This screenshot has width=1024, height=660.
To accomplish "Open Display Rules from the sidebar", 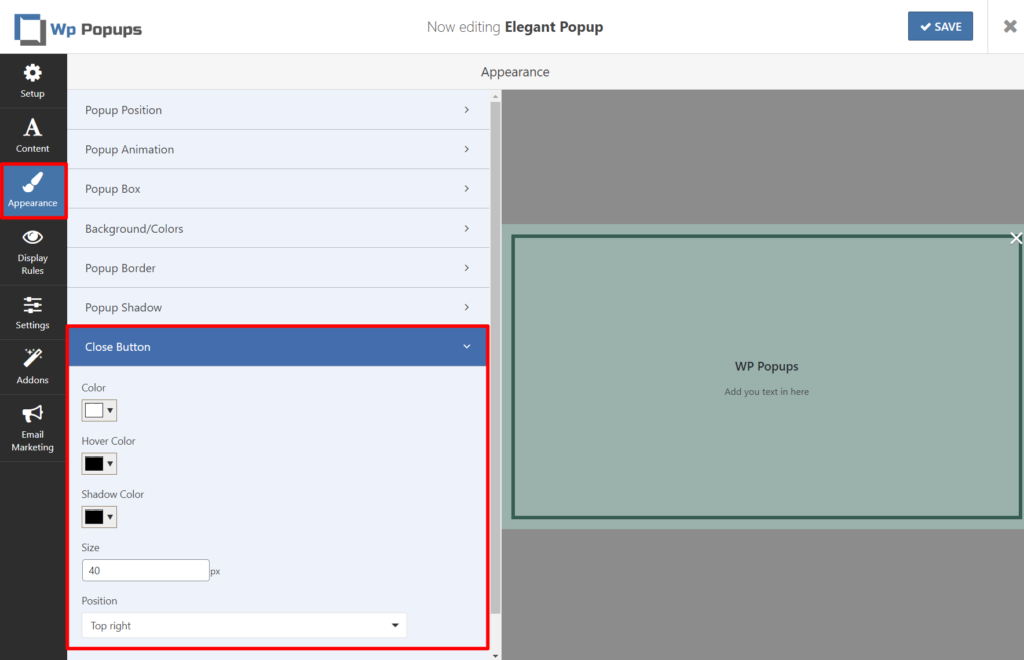I will [33, 250].
